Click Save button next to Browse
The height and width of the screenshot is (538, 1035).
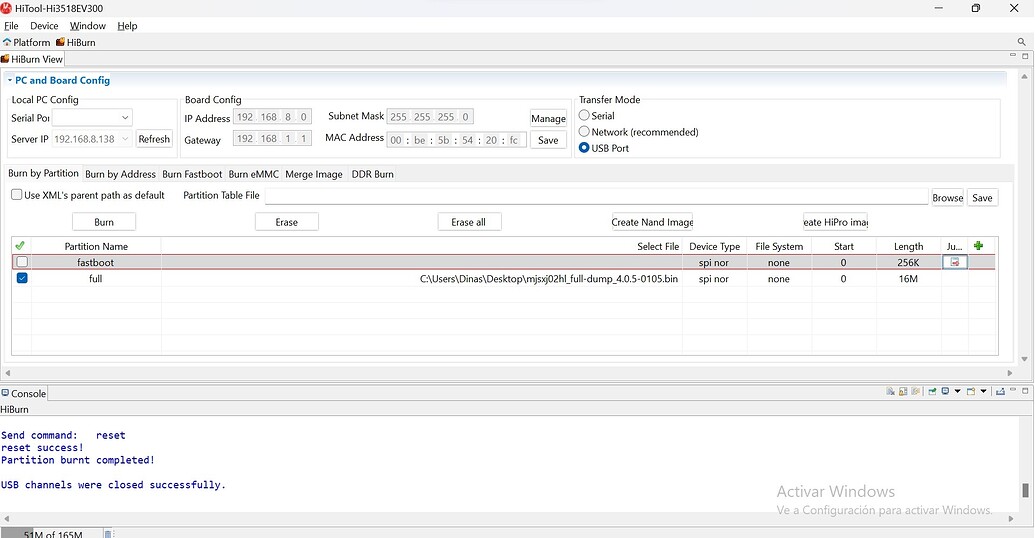point(982,197)
